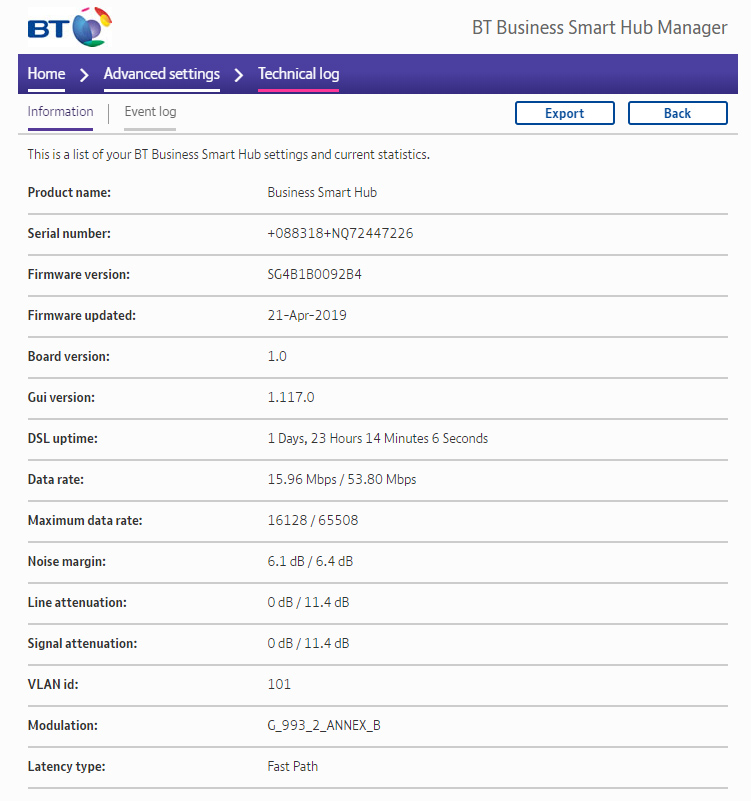This screenshot has height=801, width=751.
Task: Go to Home breadcrumb
Action: tap(46, 74)
